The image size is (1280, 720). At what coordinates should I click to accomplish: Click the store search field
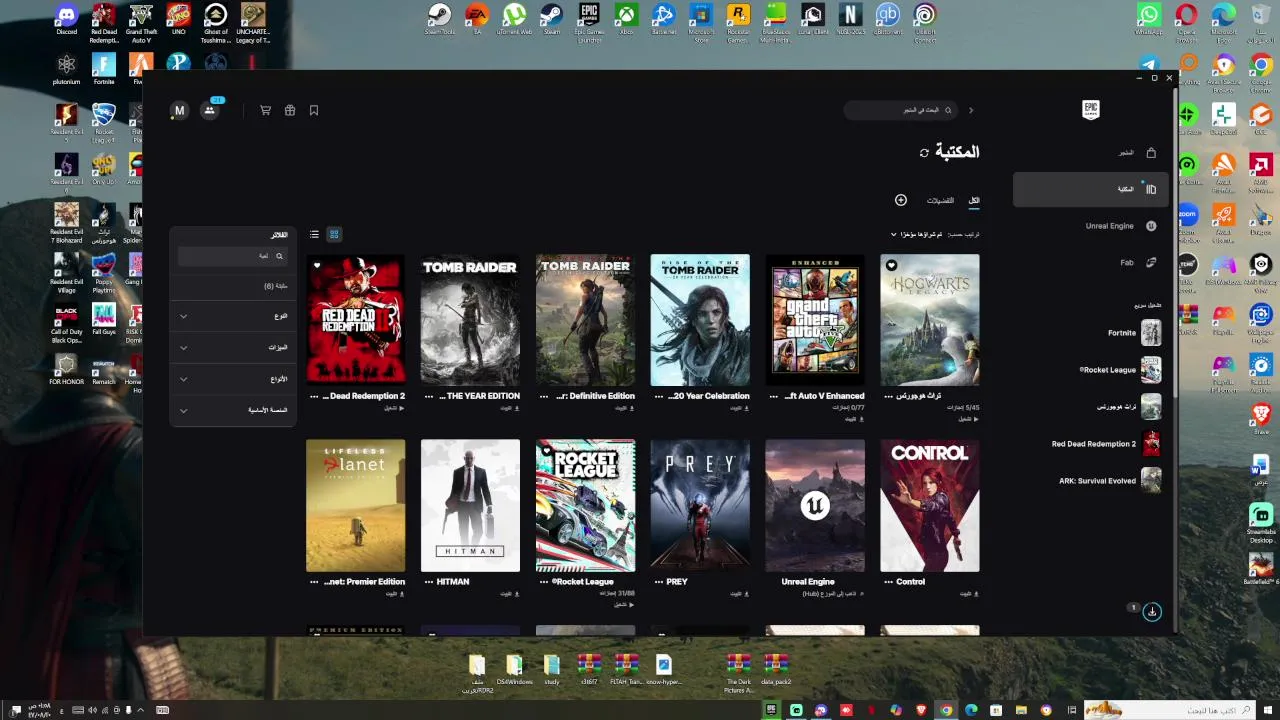pos(901,110)
